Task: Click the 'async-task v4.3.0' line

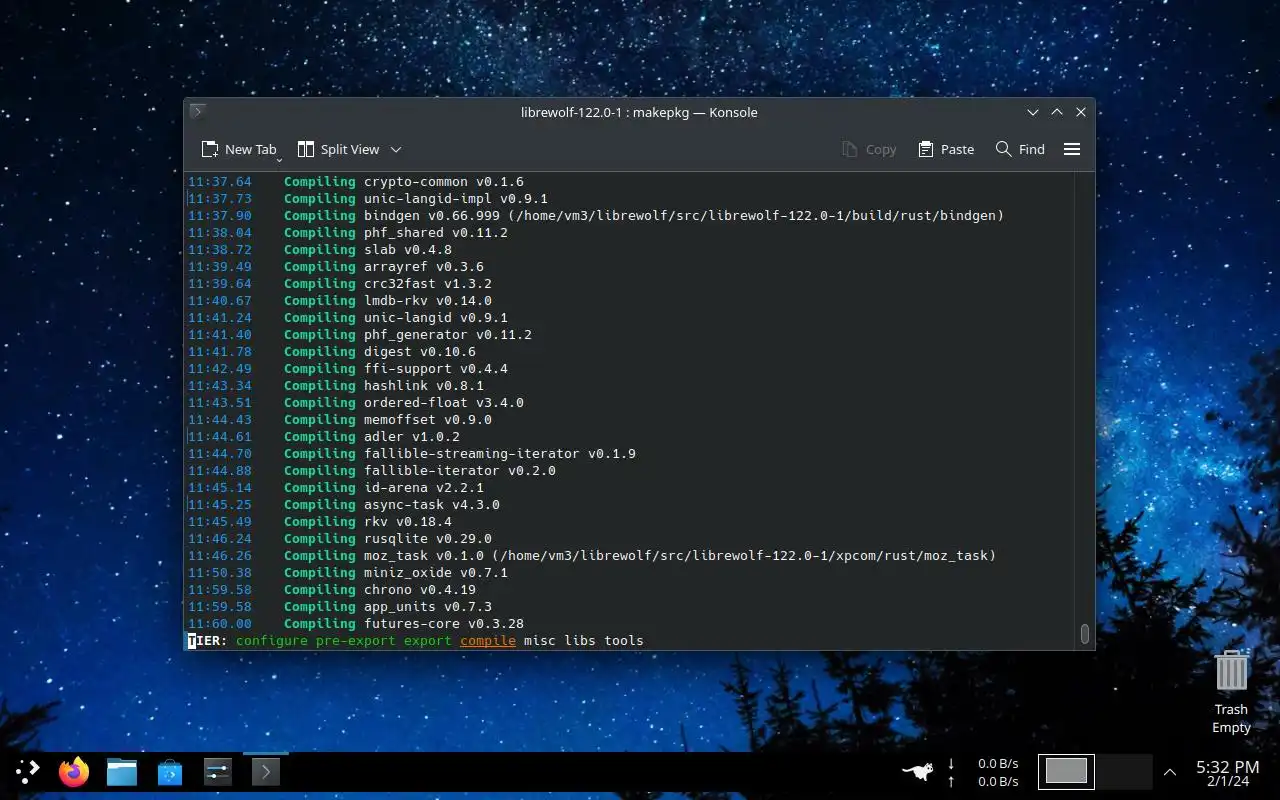Action: point(432,505)
